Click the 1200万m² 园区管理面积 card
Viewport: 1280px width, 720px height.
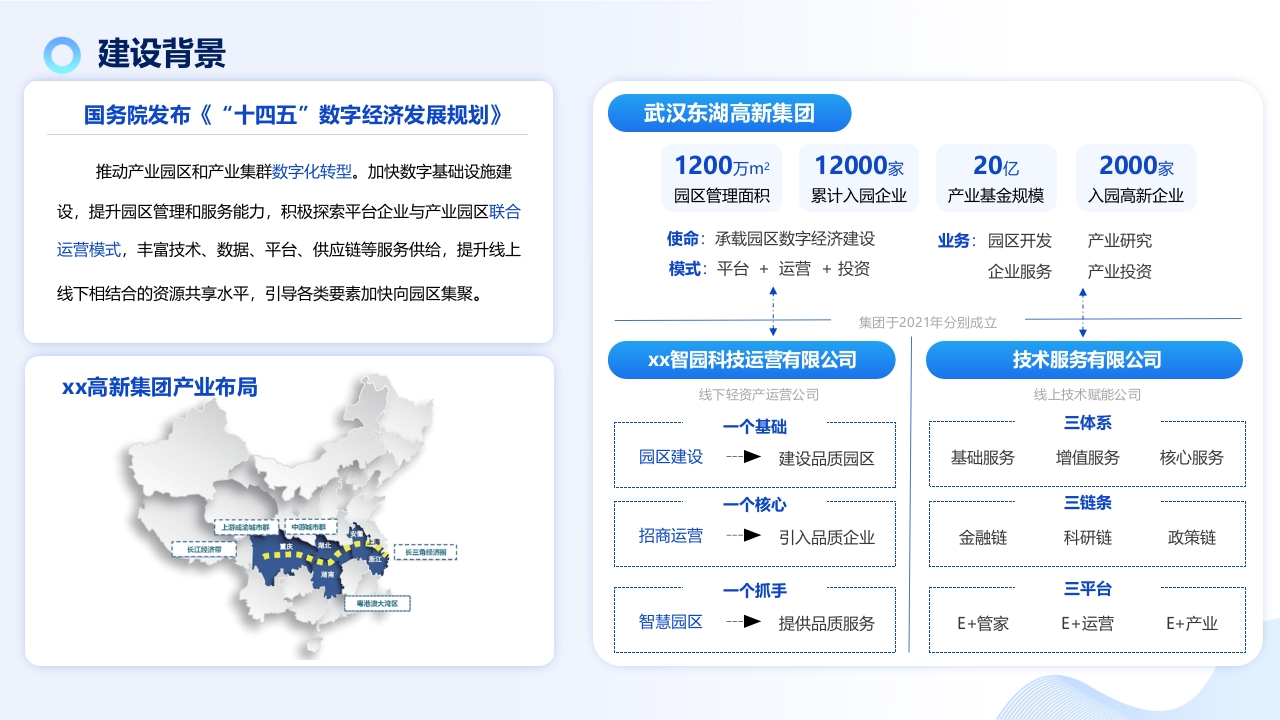pos(722,178)
